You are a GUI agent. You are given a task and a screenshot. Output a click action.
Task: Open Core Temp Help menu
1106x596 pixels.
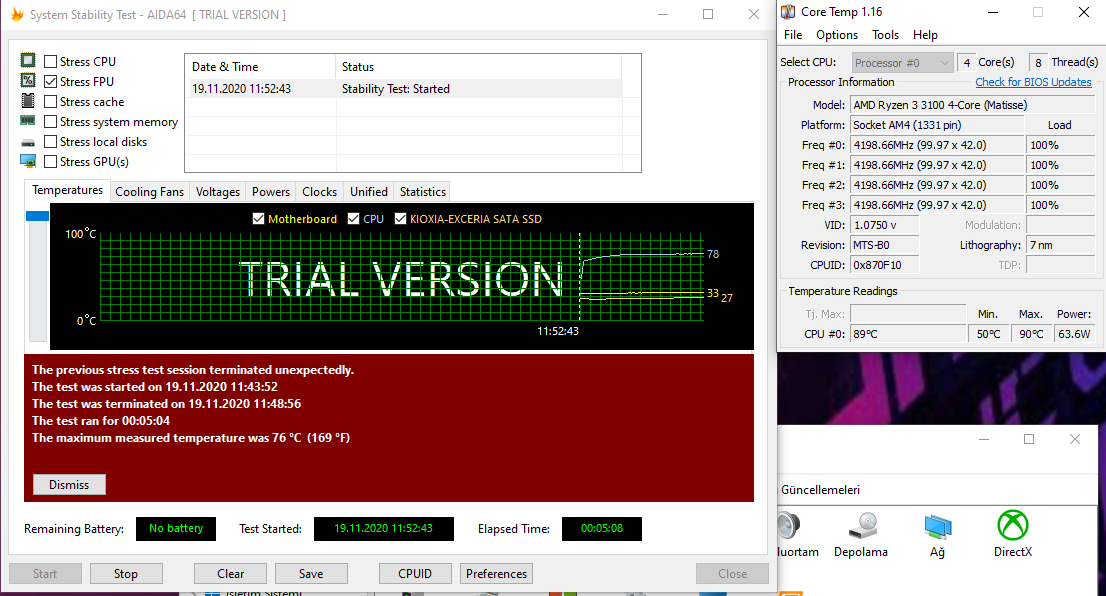coord(925,35)
